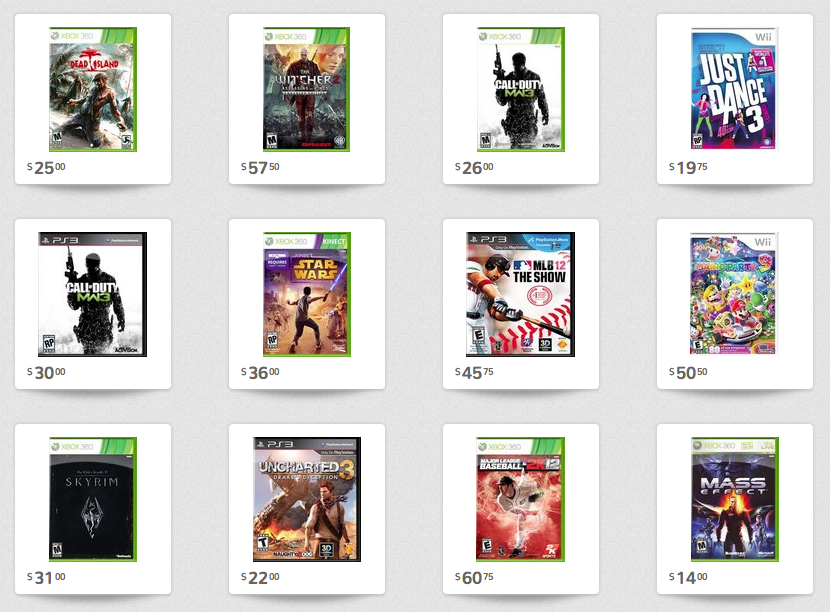Viewport: 830px width, 612px height.
Task: Select the $19.75 price for Just Dance 3
Action: point(688,168)
